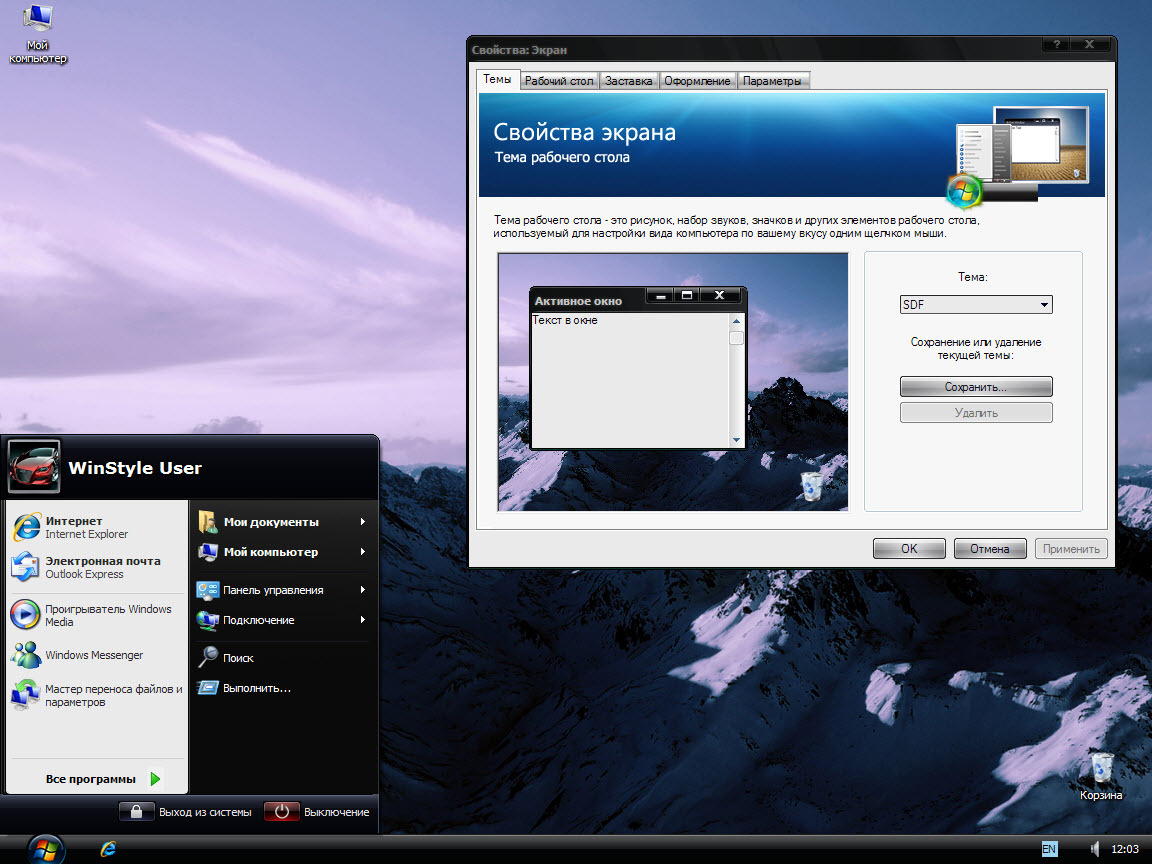Open the Тема combo box showing SDF
This screenshot has width=1152, height=864.
coord(976,305)
